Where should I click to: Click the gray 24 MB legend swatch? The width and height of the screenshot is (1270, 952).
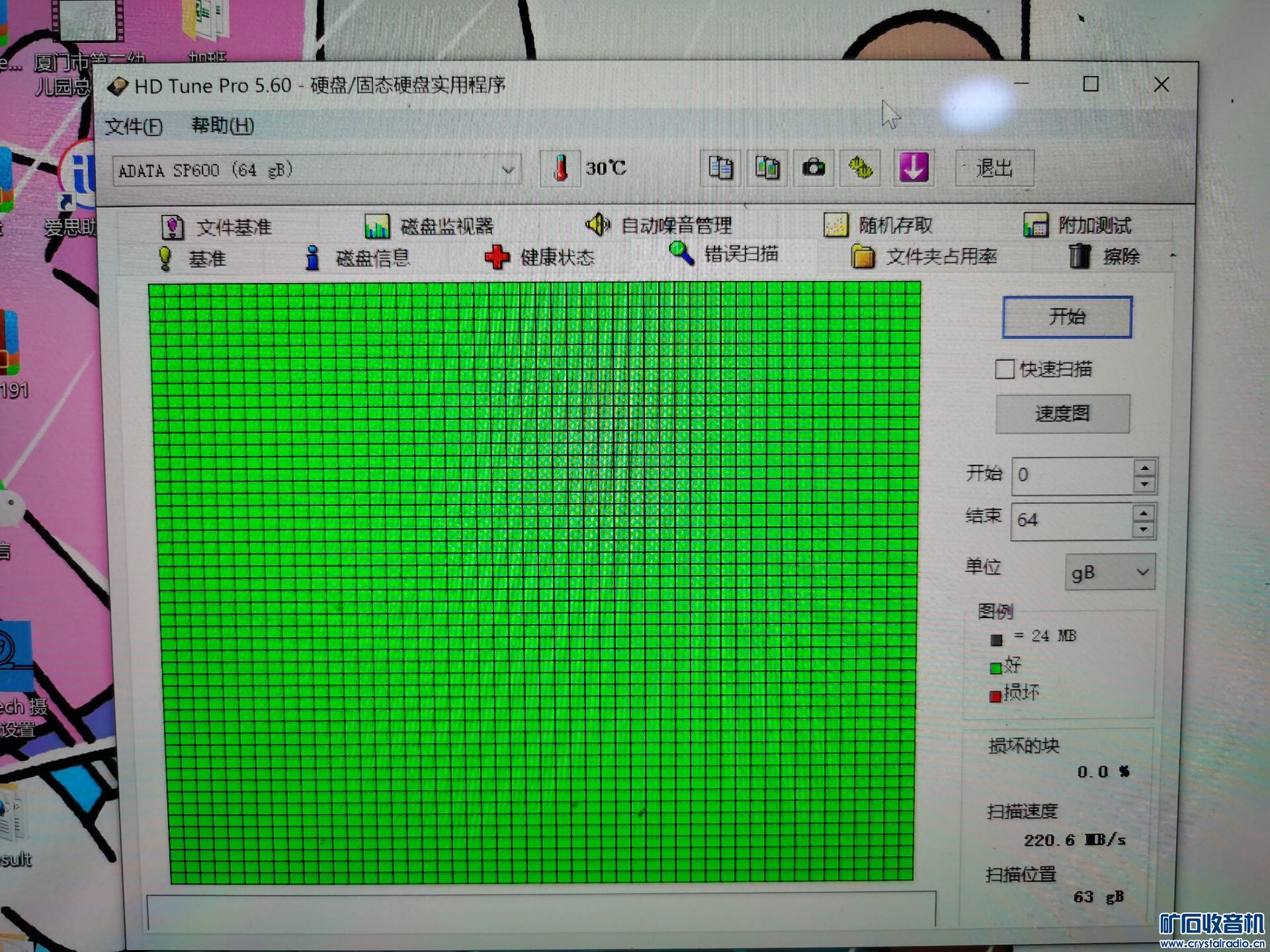point(996,639)
